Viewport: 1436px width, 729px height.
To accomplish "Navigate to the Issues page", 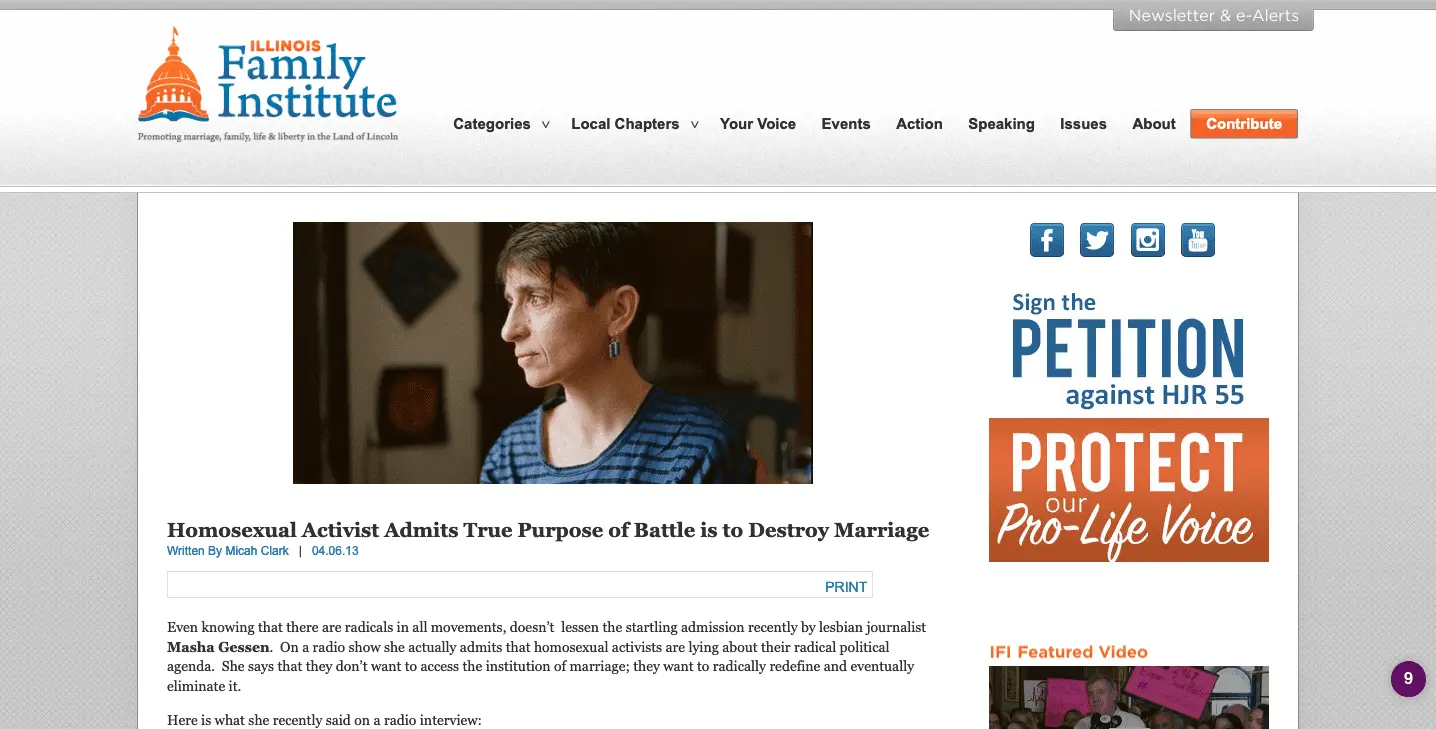I will coord(1083,124).
